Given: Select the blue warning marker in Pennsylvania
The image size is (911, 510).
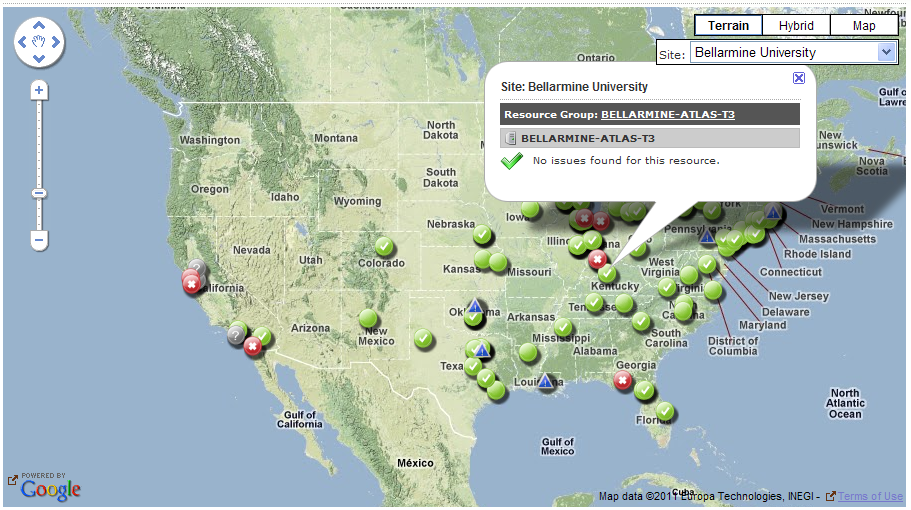Looking at the screenshot, I should point(706,236).
